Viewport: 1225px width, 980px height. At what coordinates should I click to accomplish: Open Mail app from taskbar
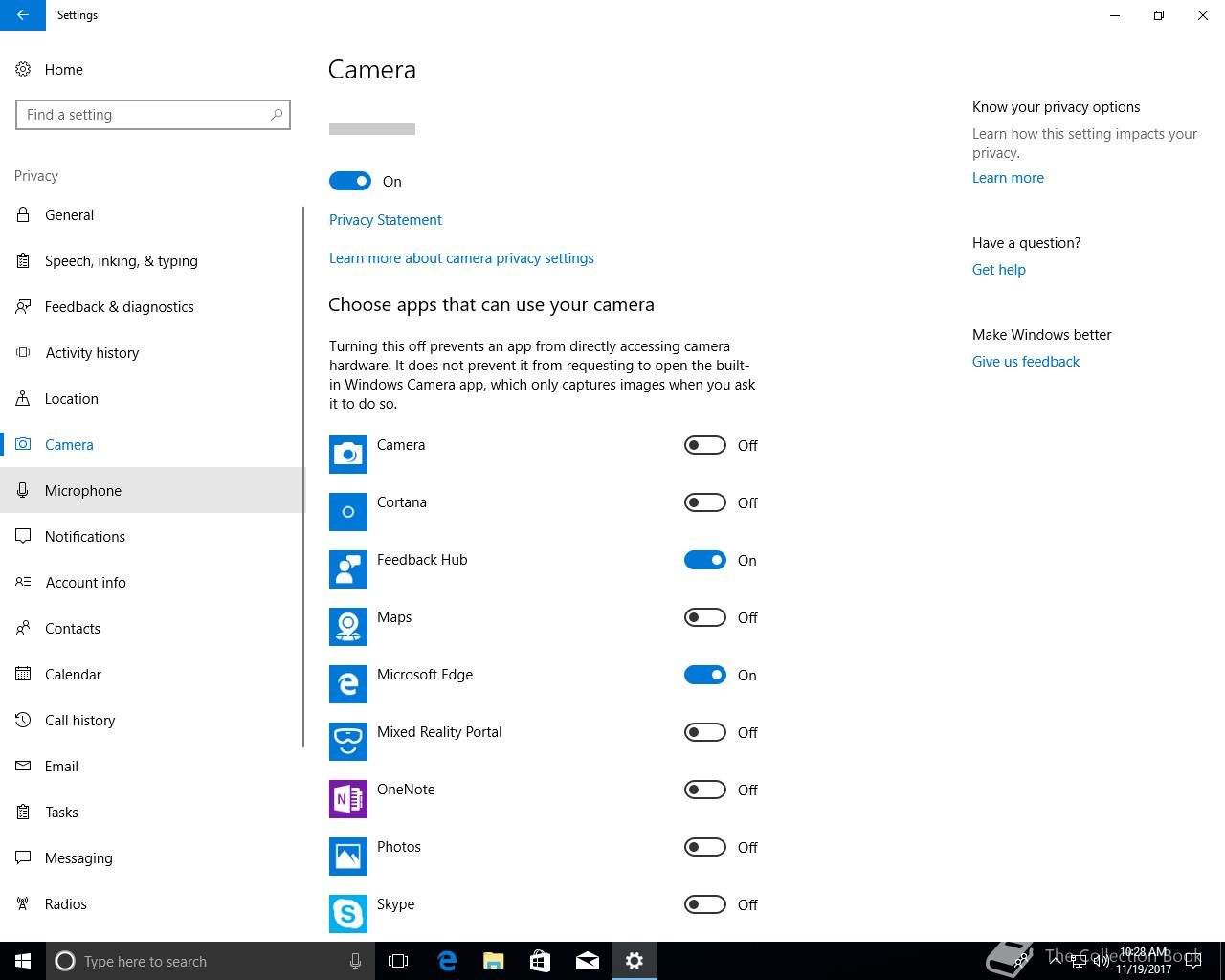click(x=588, y=961)
